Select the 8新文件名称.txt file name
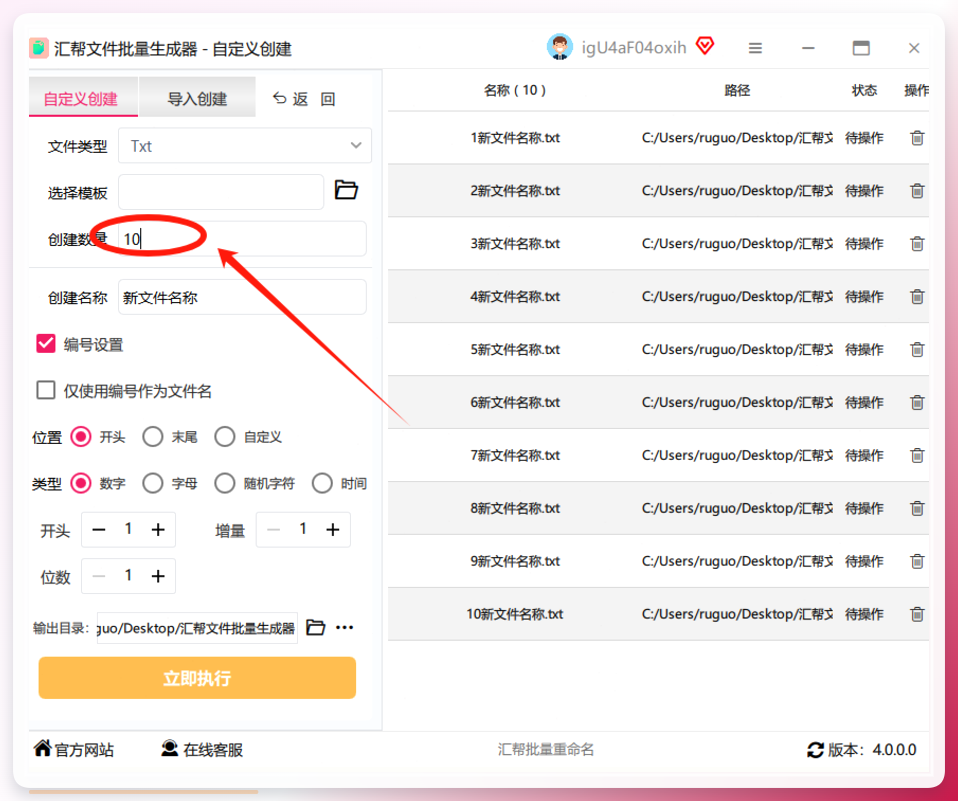This screenshot has width=958, height=801. (515, 508)
